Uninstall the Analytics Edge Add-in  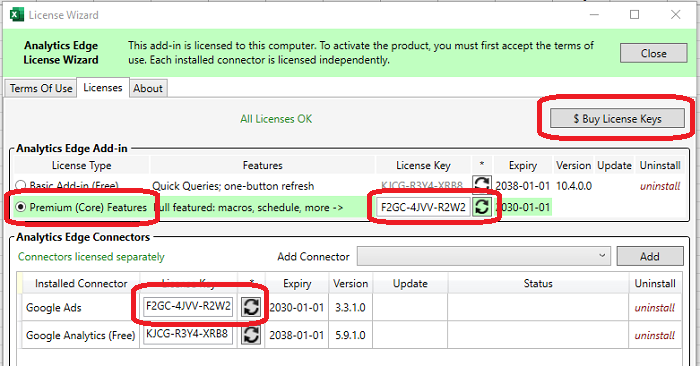click(x=660, y=186)
